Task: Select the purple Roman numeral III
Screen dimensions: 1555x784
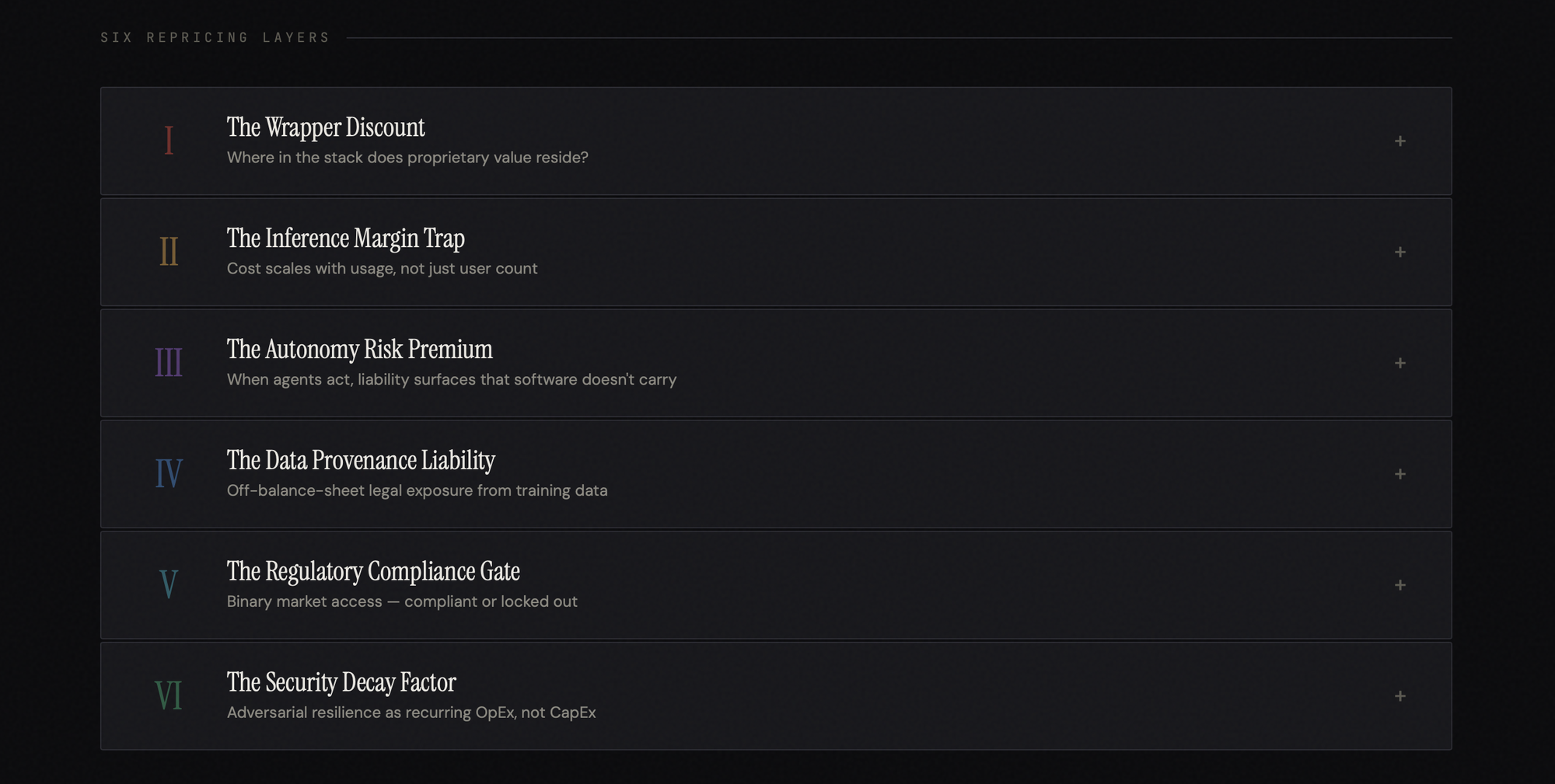Action: (169, 364)
